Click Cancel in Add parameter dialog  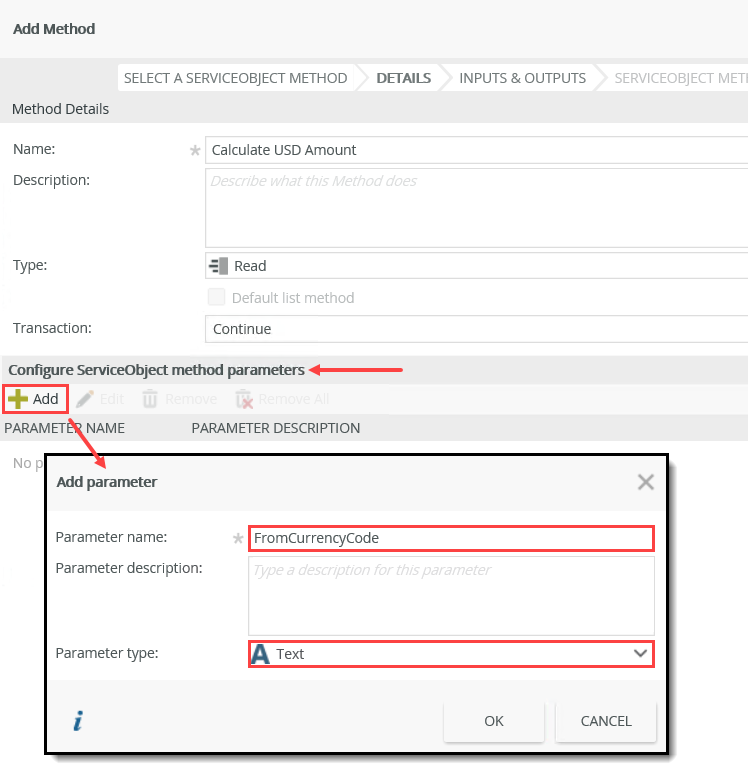[x=606, y=721]
